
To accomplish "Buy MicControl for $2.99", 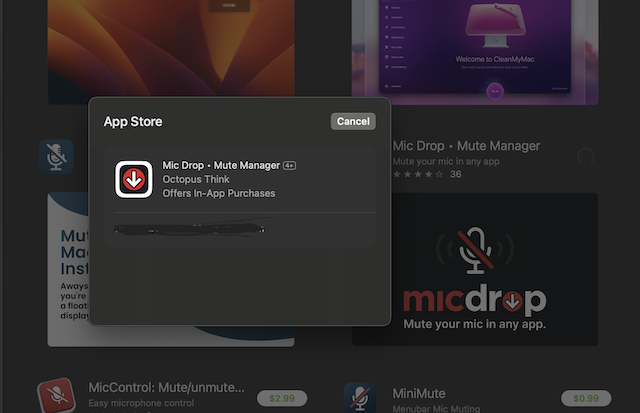I will 282,398.
